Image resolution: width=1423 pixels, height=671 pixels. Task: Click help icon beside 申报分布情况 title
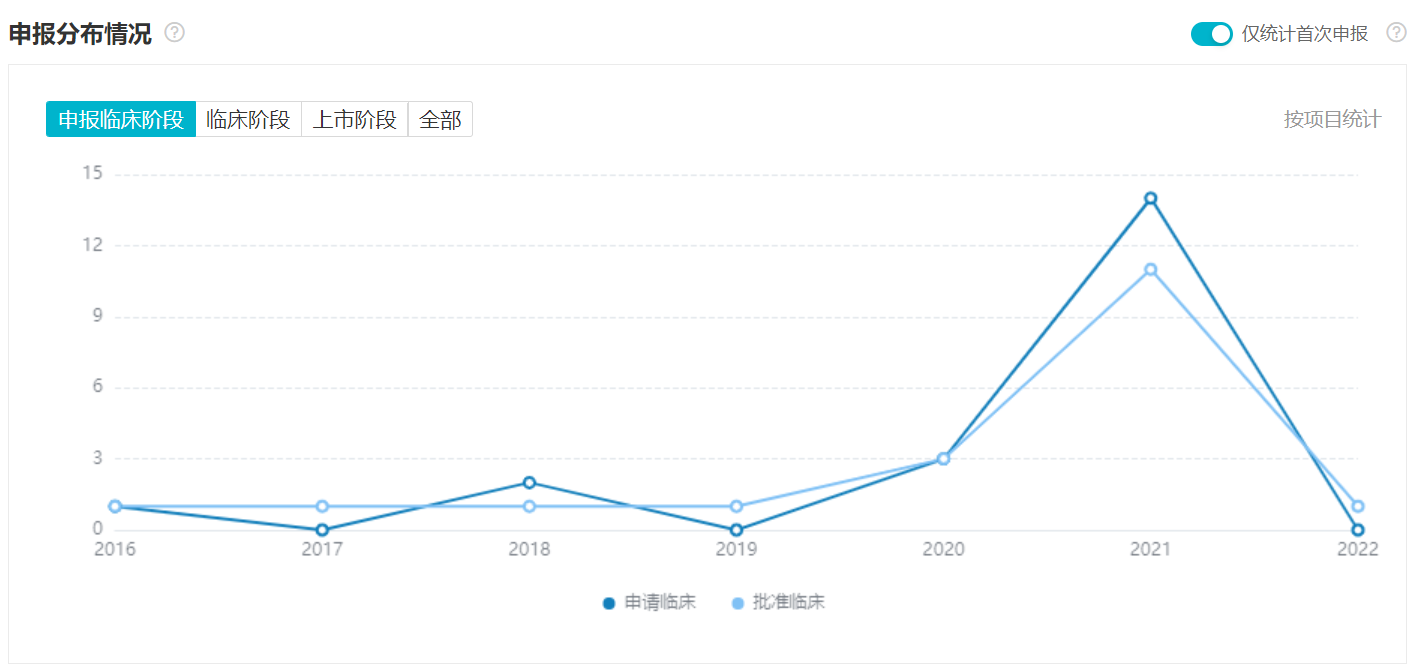[175, 33]
